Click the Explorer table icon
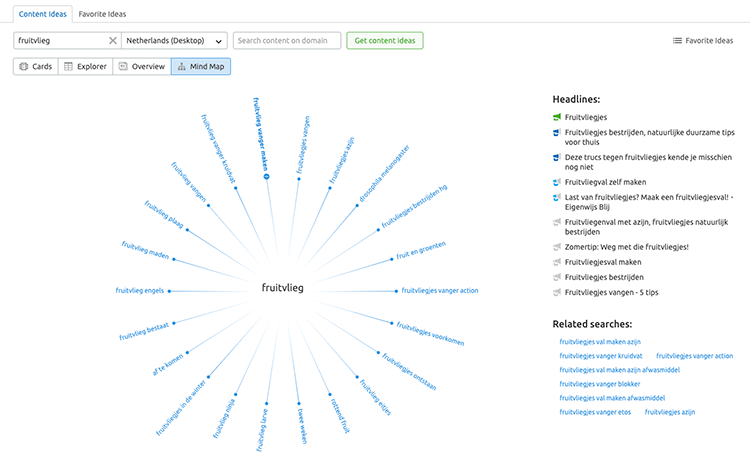 coord(68,66)
